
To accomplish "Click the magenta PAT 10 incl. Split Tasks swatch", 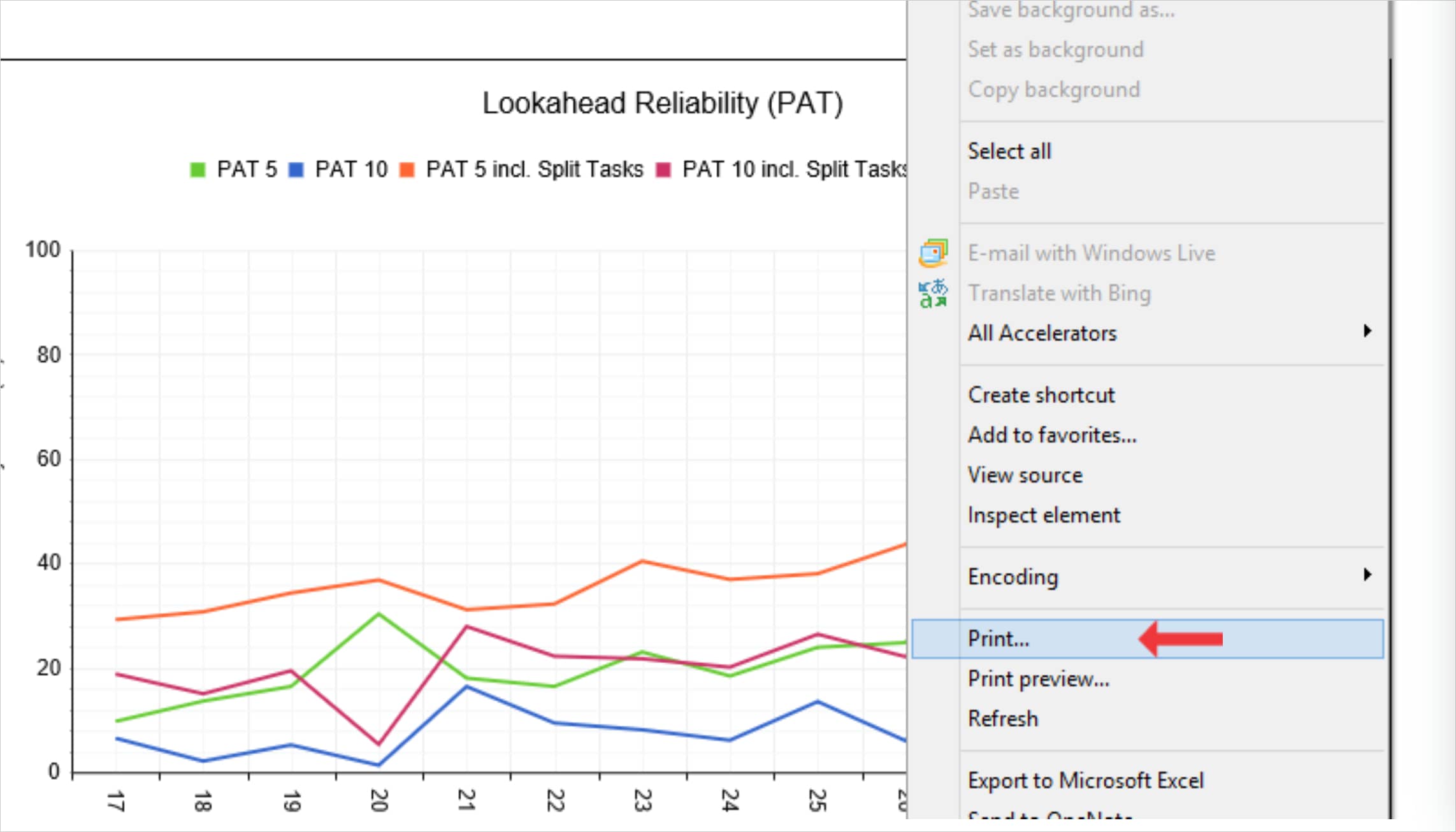I will point(663,170).
